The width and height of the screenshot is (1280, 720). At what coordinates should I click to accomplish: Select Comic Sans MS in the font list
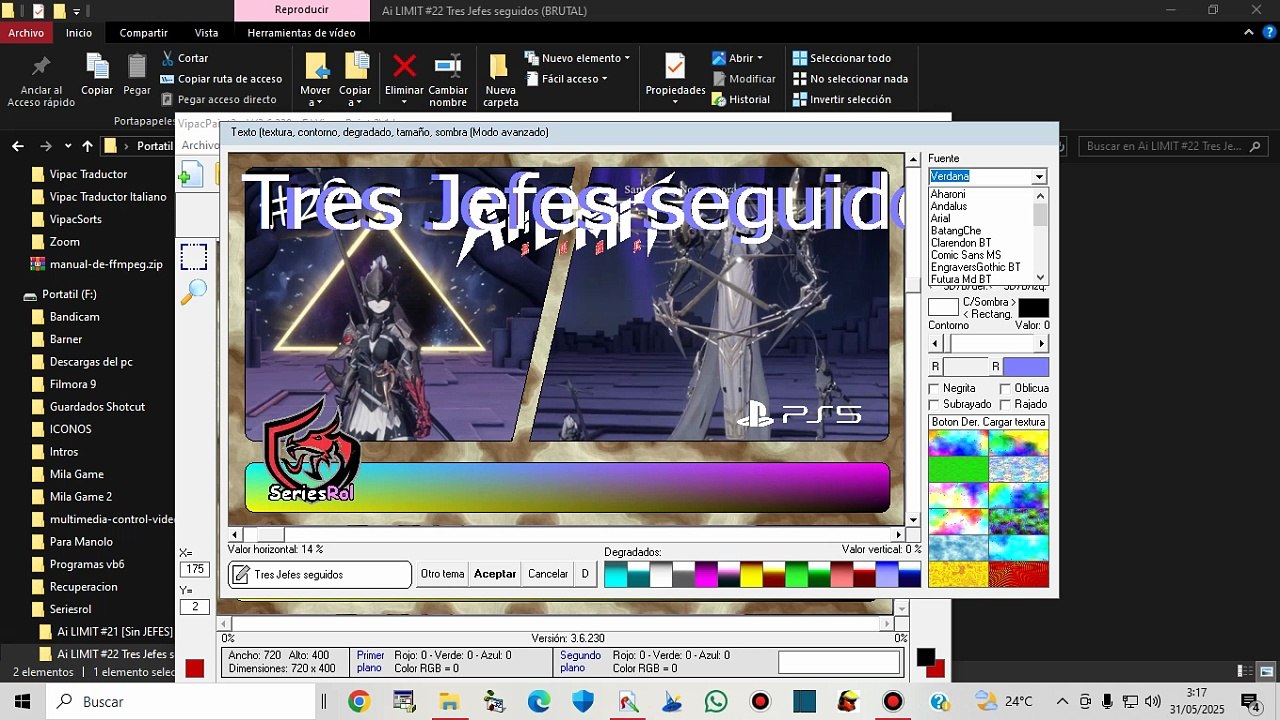click(x=966, y=255)
